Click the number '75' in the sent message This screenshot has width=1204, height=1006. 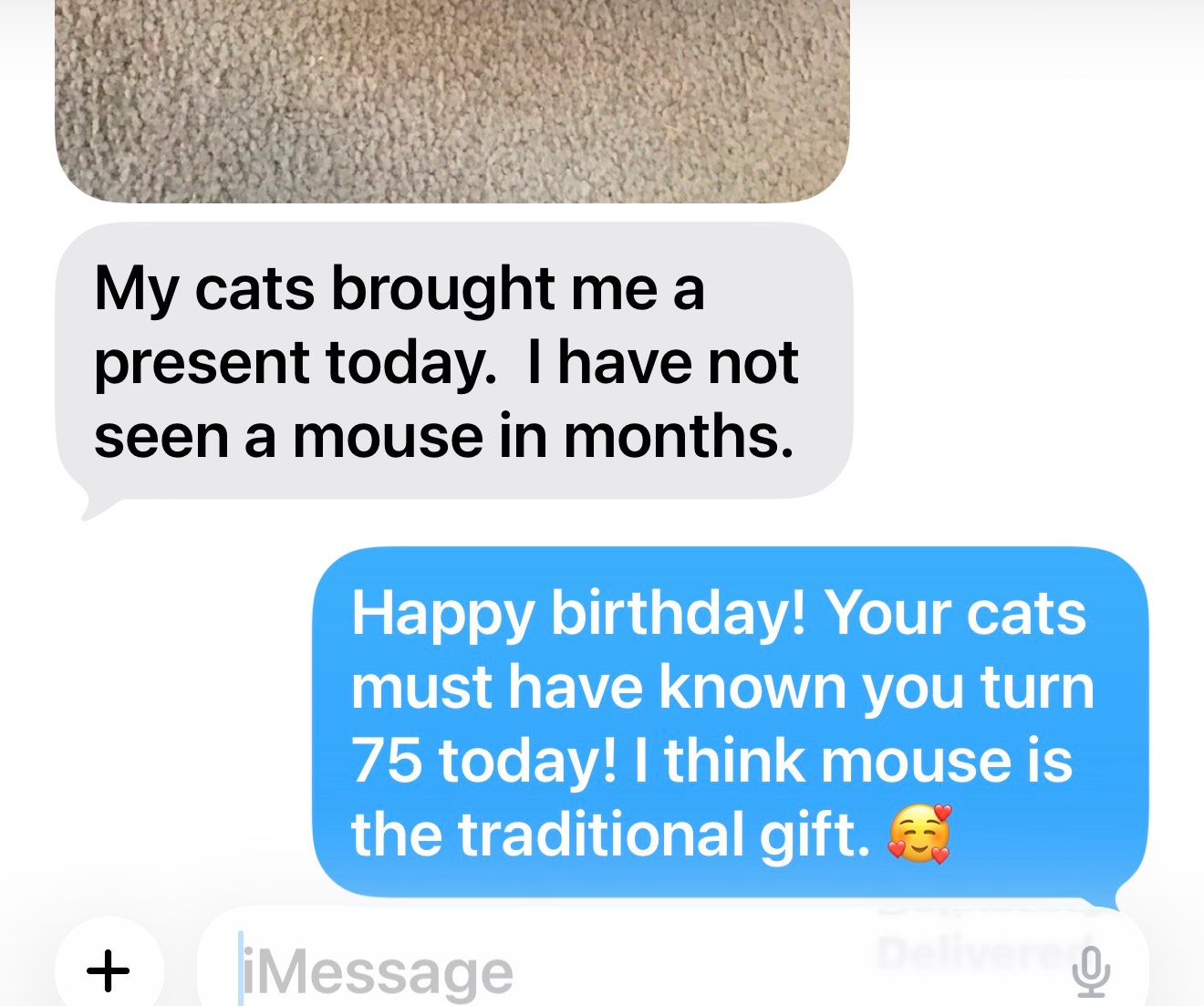[386, 761]
